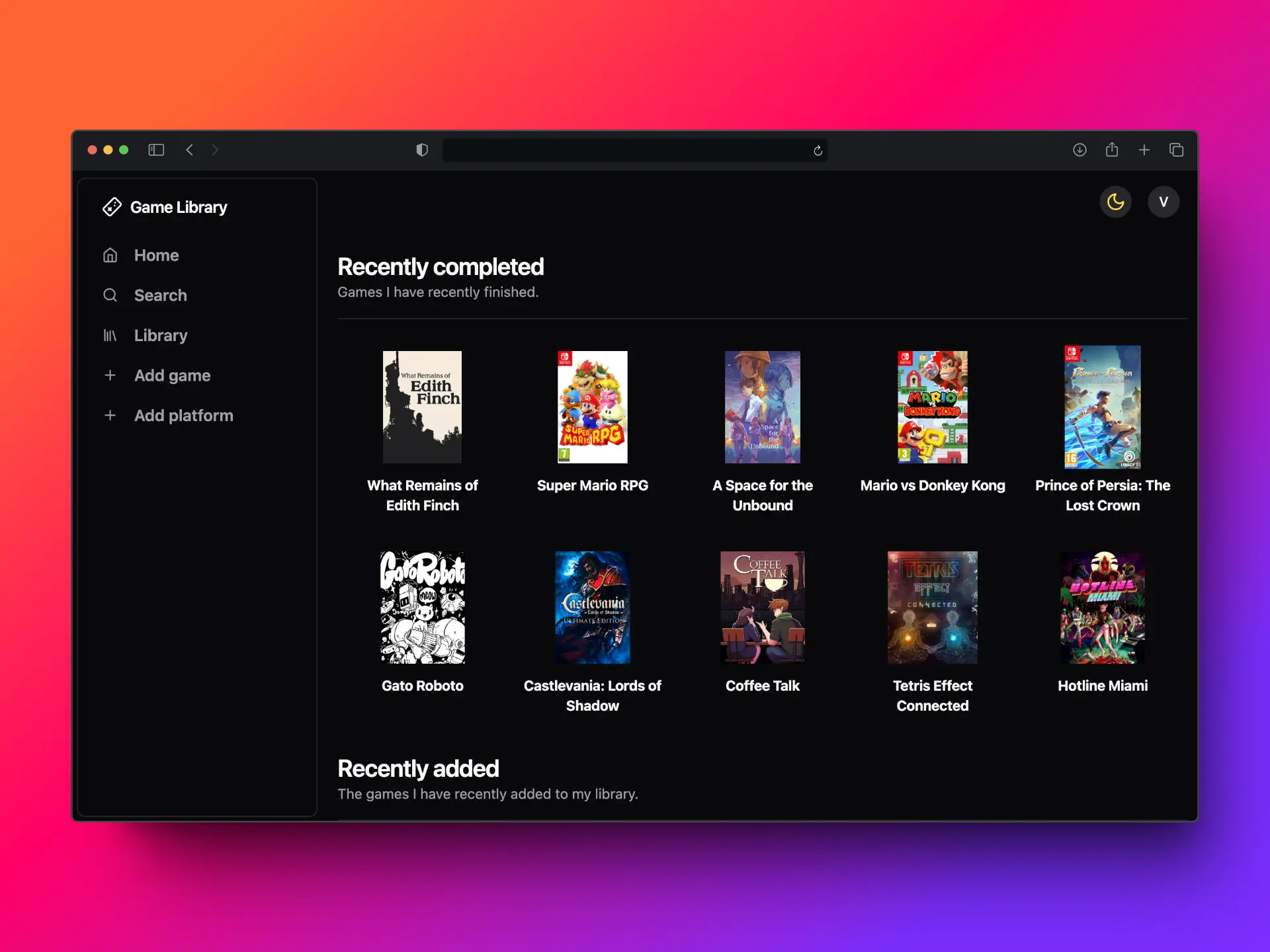The image size is (1270, 952).
Task: Select the Add platform sidebar item
Action: [184, 415]
